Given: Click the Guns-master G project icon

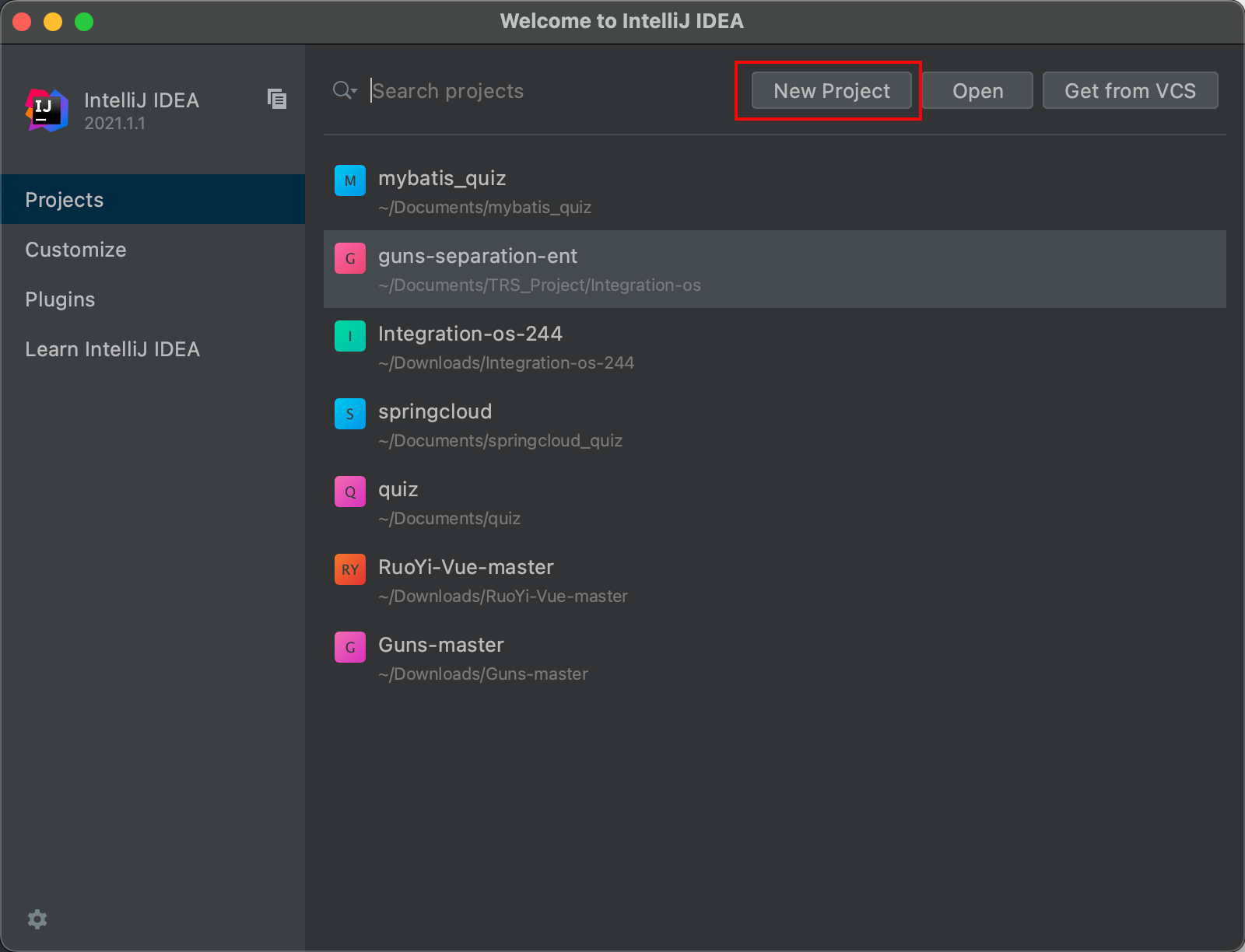Looking at the screenshot, I should pyautogui.click(x=350, y=647).
